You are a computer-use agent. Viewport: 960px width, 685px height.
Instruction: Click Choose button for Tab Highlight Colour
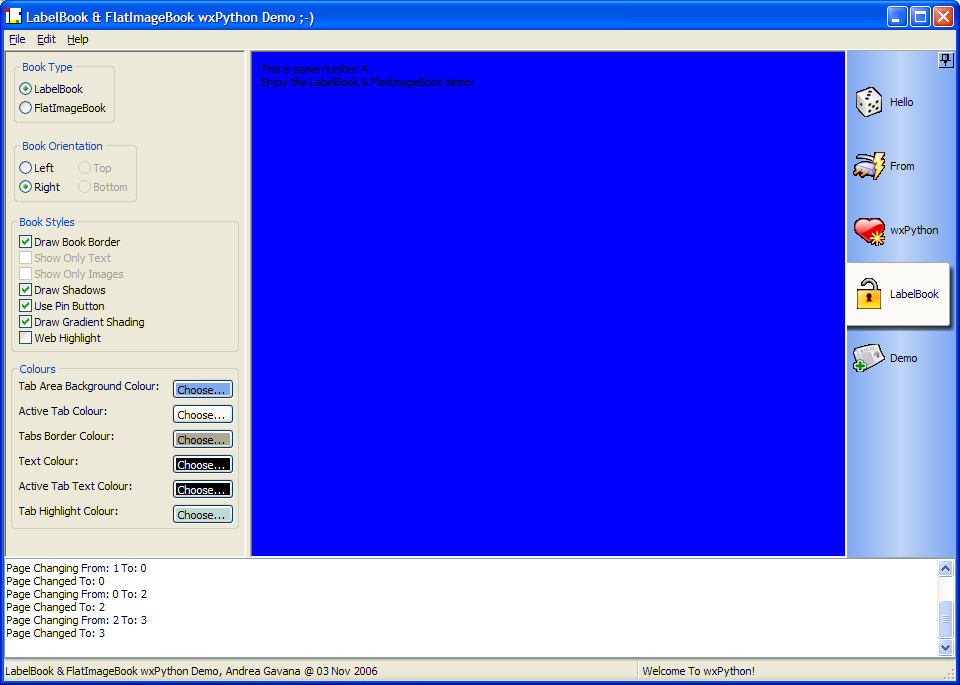coord(202,515)
